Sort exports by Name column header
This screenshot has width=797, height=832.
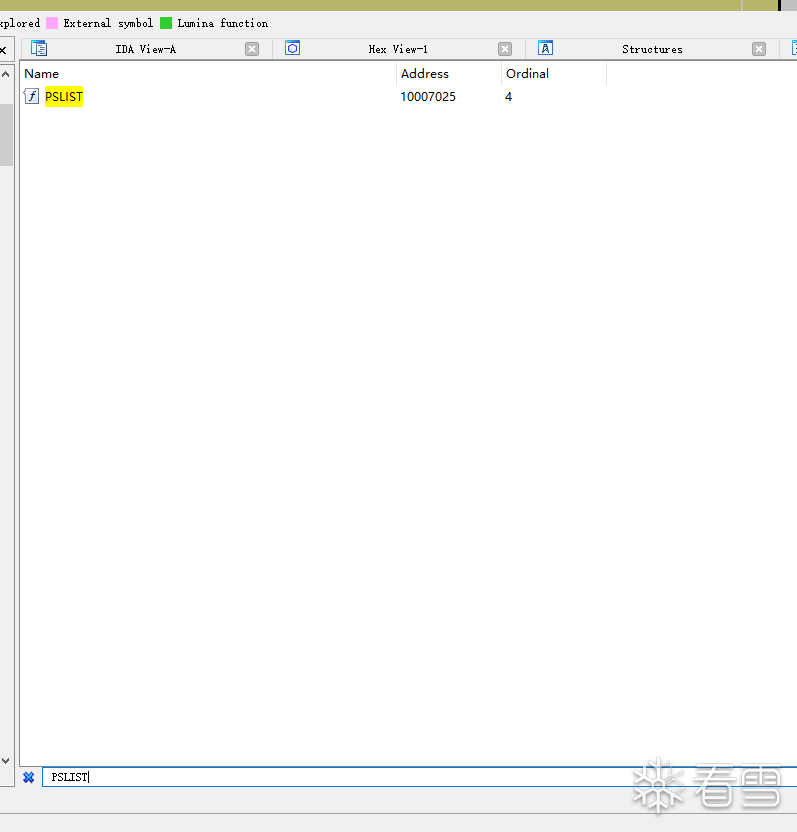pos(42,73)
